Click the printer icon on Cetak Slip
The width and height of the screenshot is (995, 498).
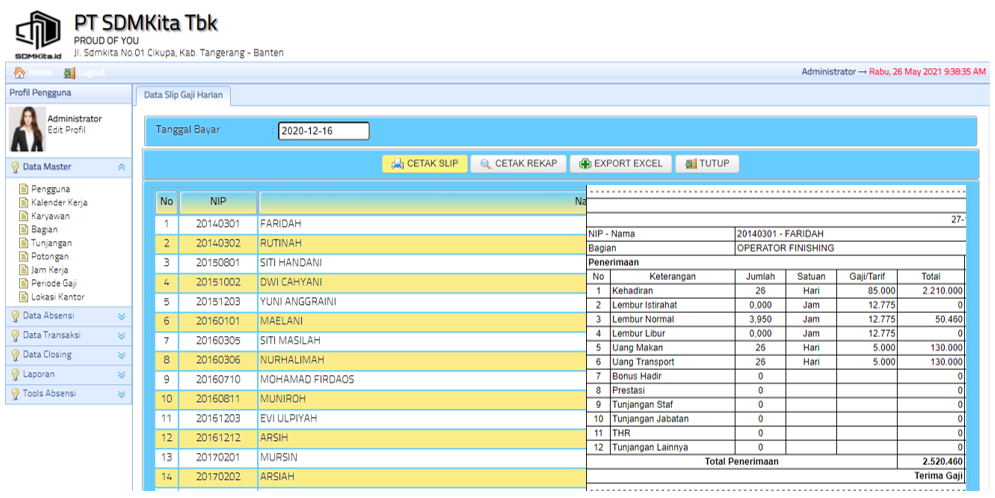click(x=396, y=164)
